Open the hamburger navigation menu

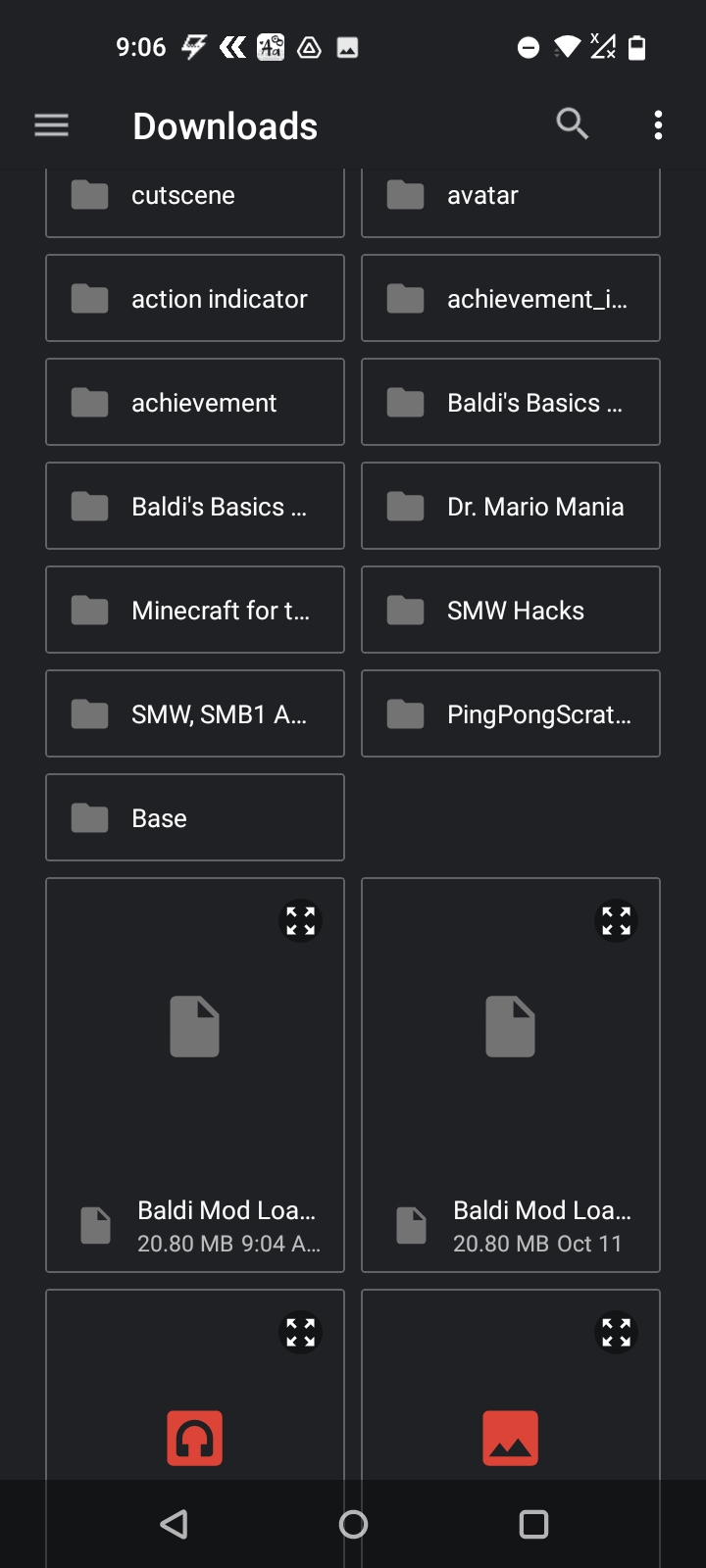(x=51, y=125)
